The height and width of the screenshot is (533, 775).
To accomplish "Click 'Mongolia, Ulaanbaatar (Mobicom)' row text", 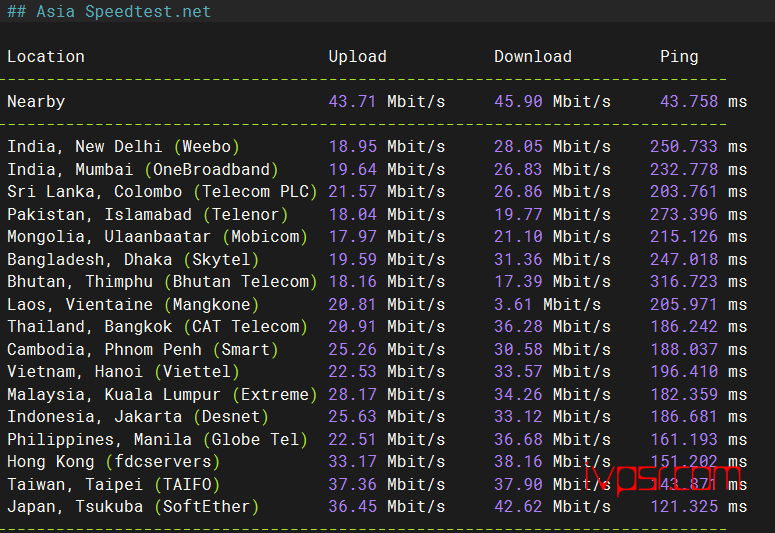I will point(157,237).
